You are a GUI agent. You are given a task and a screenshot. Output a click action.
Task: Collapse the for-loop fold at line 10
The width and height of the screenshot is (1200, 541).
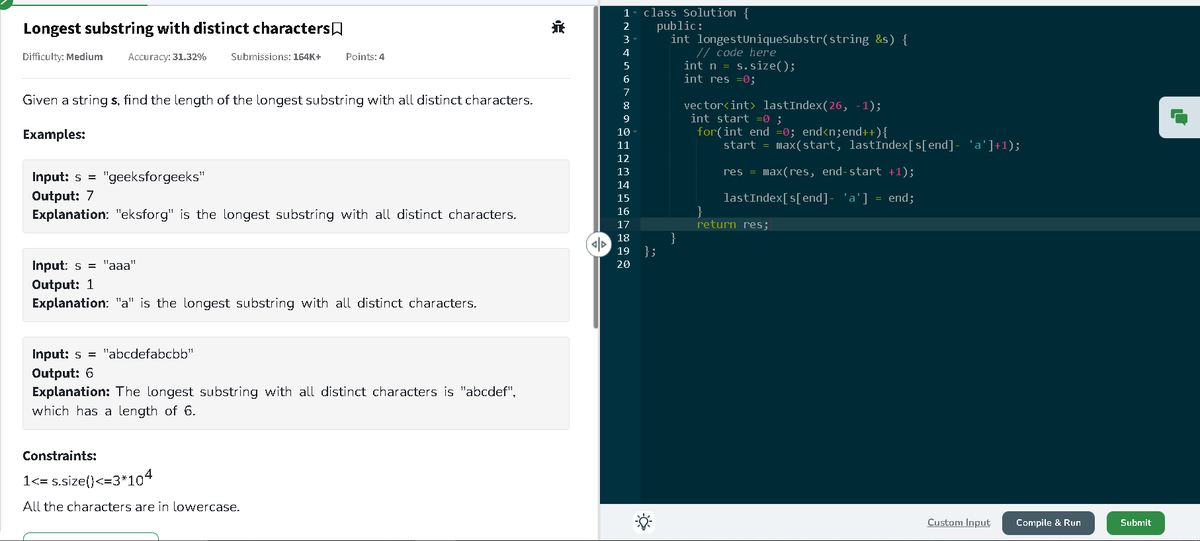point(636,132)
